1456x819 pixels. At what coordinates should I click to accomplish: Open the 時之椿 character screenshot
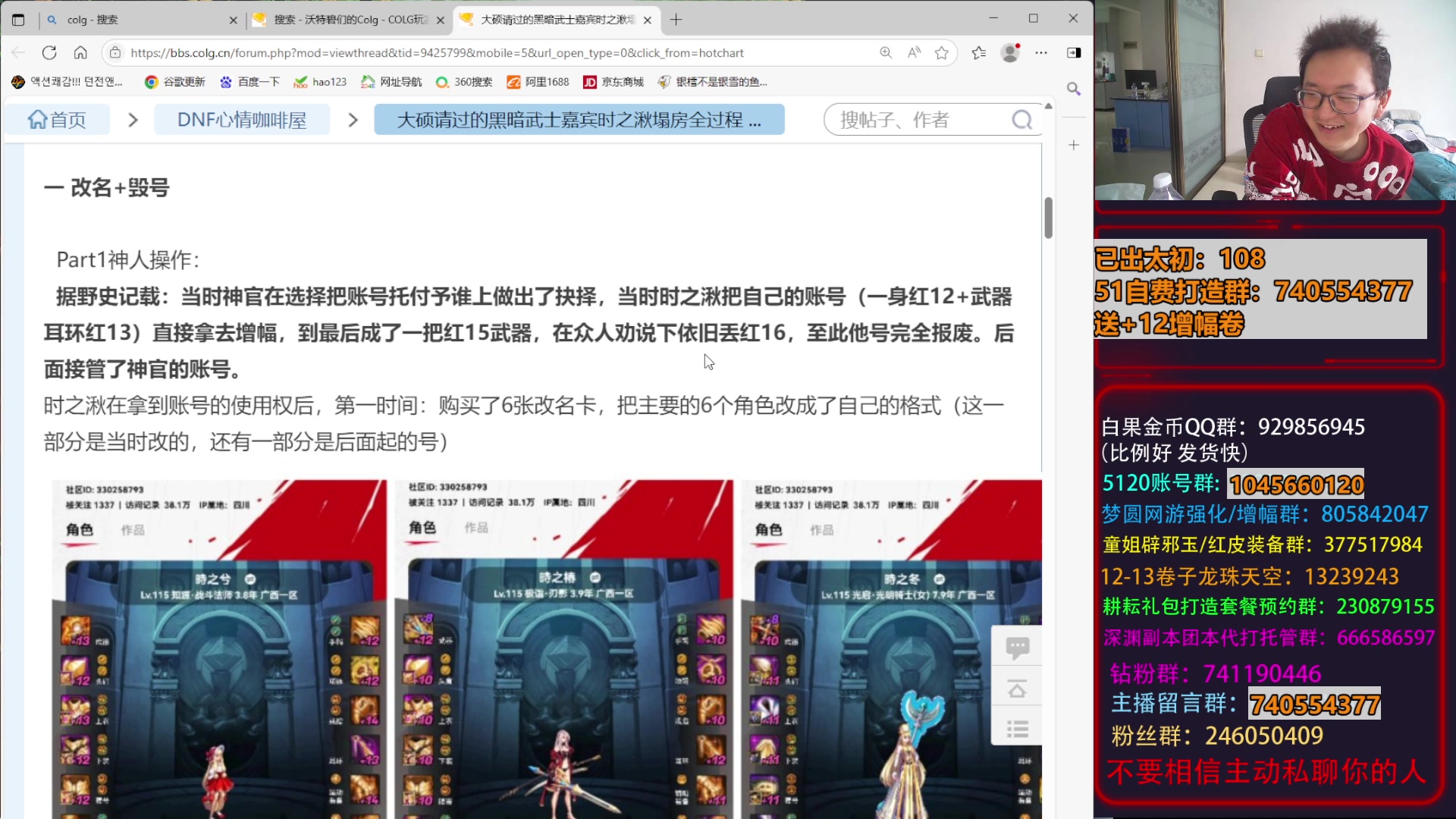click(563, 649)
